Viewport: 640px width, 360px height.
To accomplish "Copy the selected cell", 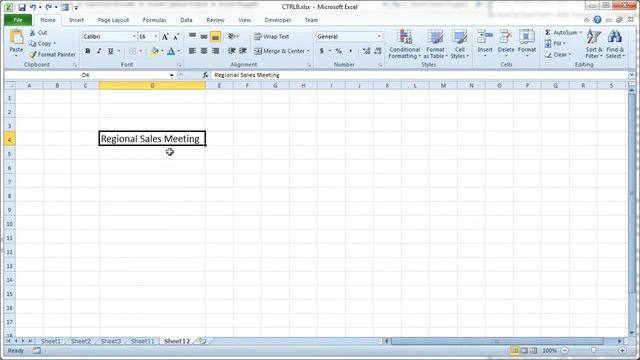I will [40, 43].
